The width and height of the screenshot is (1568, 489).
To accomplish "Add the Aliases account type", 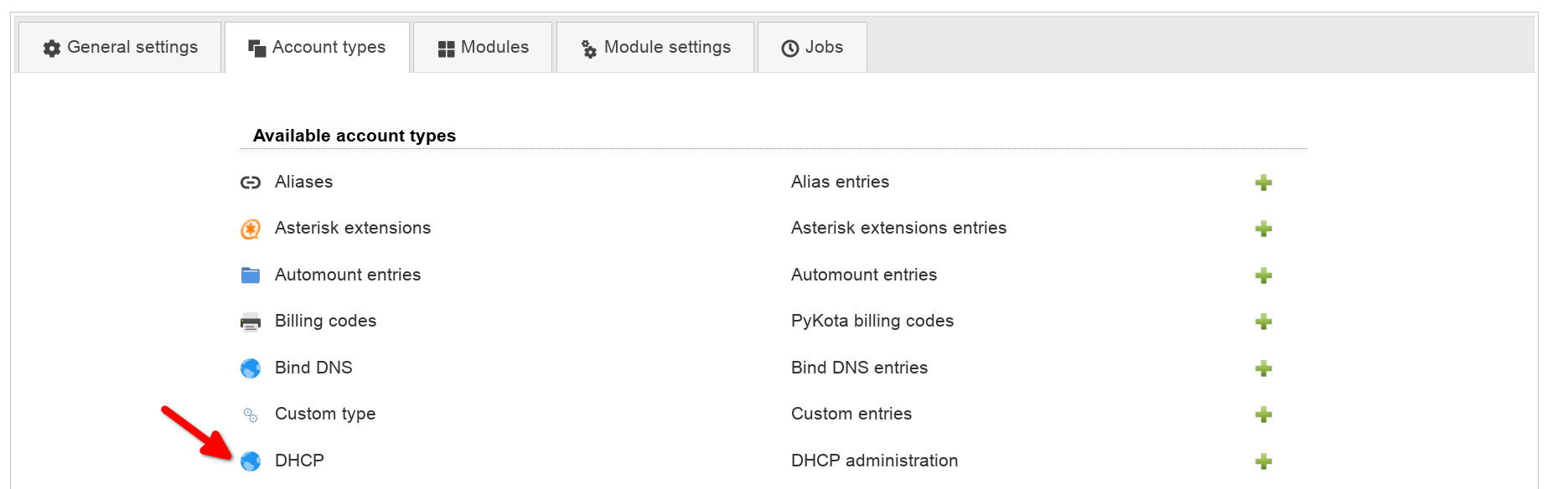I will (x=1263, y=183).
